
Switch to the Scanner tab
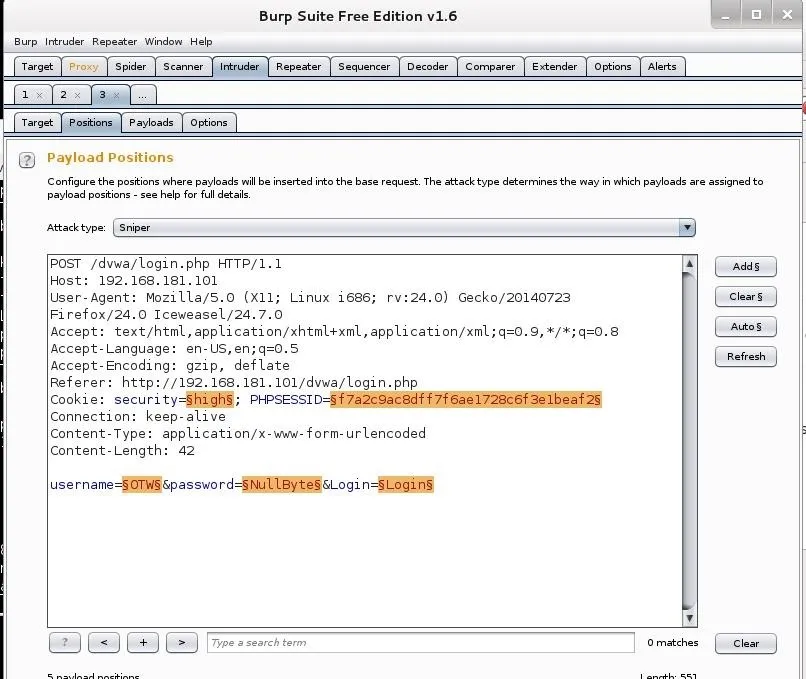click(x=183, y=66)
